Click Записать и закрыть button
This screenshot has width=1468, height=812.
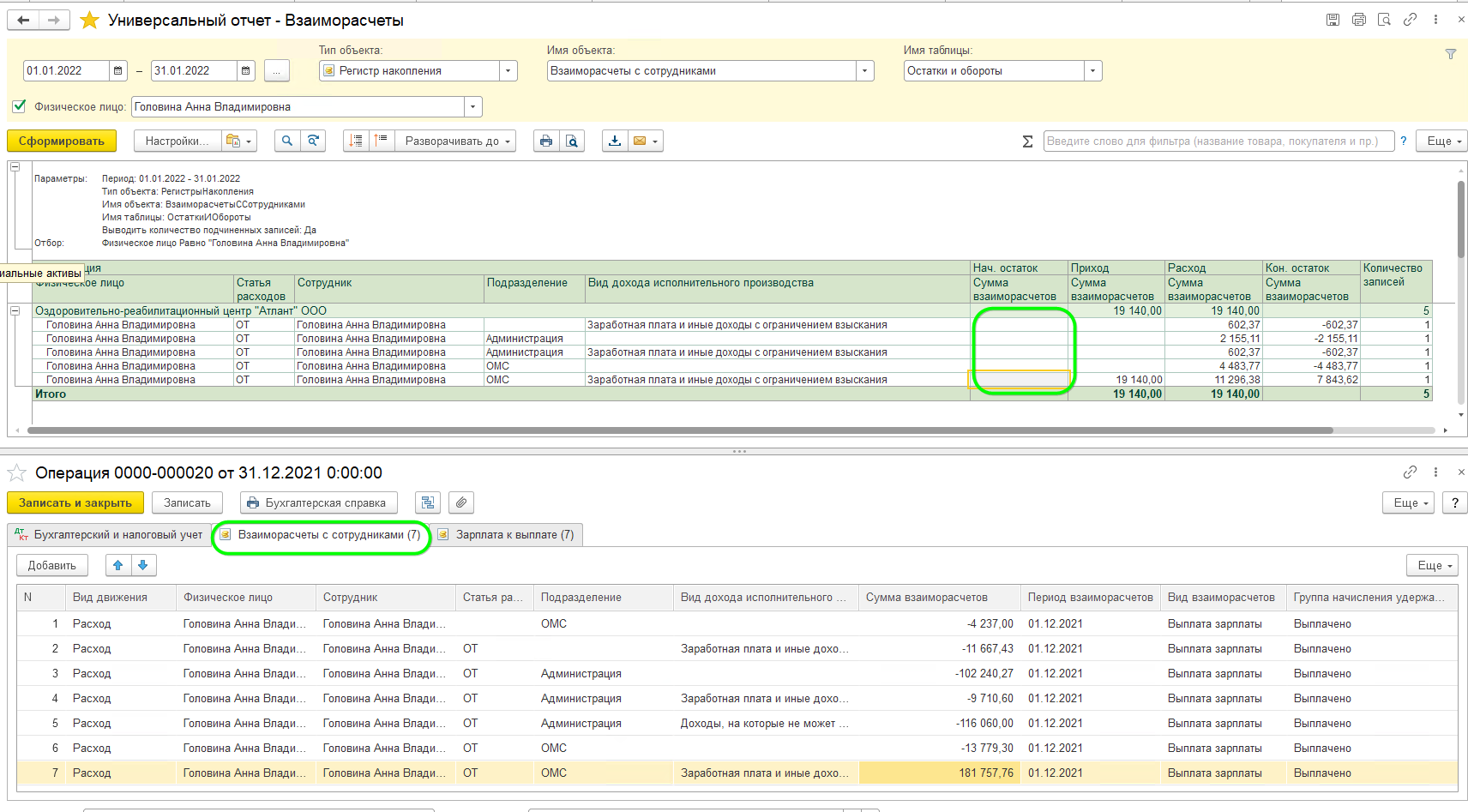(x=75, y=502)
